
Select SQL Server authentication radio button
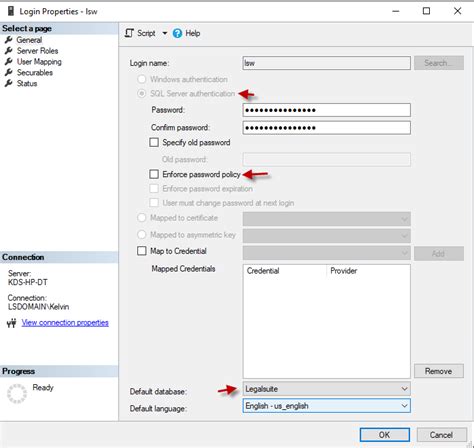(142, 94)
